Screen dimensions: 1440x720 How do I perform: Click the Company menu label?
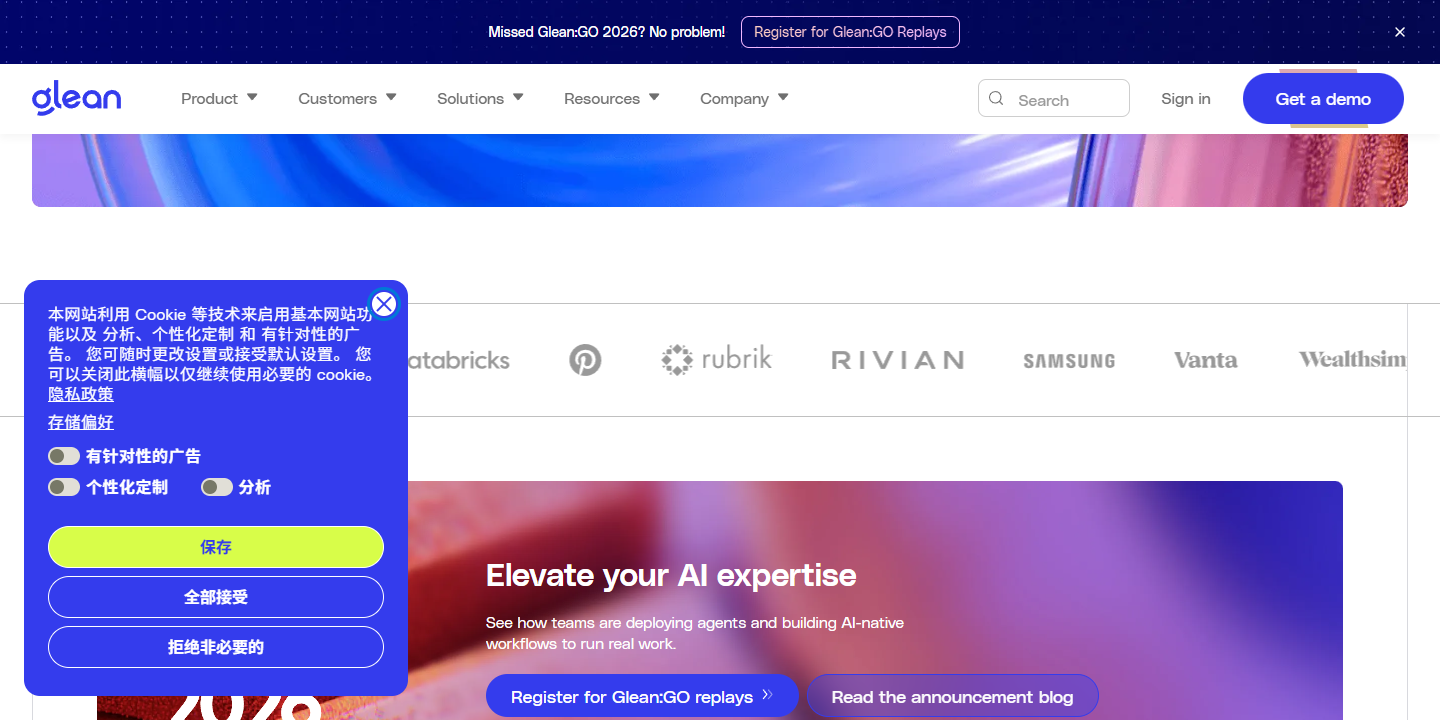(x=734, y=99)
